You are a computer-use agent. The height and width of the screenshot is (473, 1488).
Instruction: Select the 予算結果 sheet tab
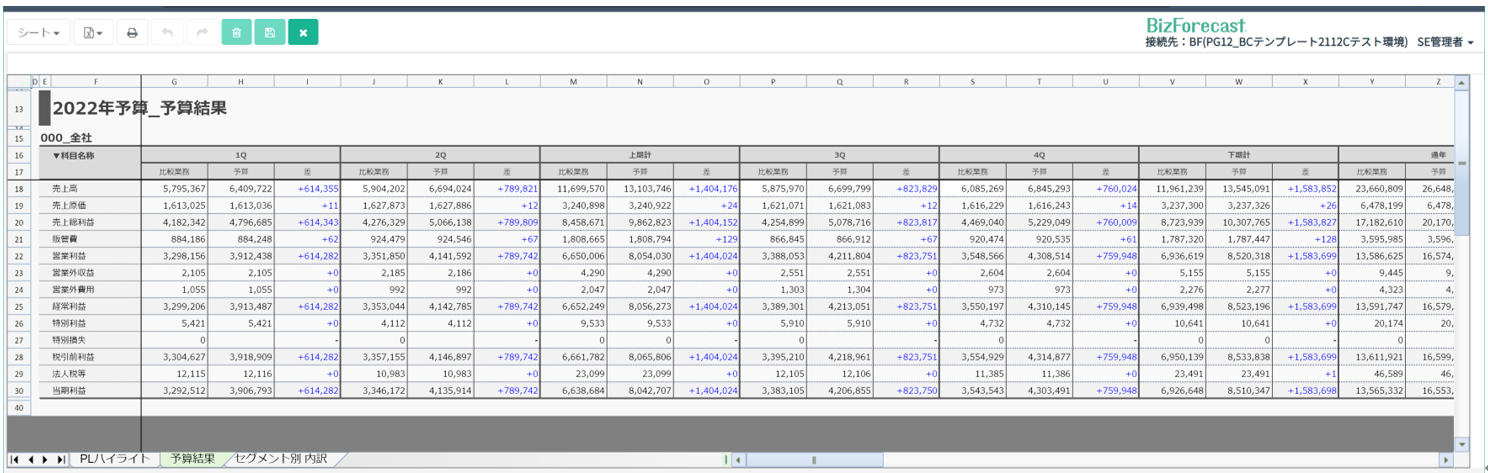pyautogui.click(x=192, y=459)
